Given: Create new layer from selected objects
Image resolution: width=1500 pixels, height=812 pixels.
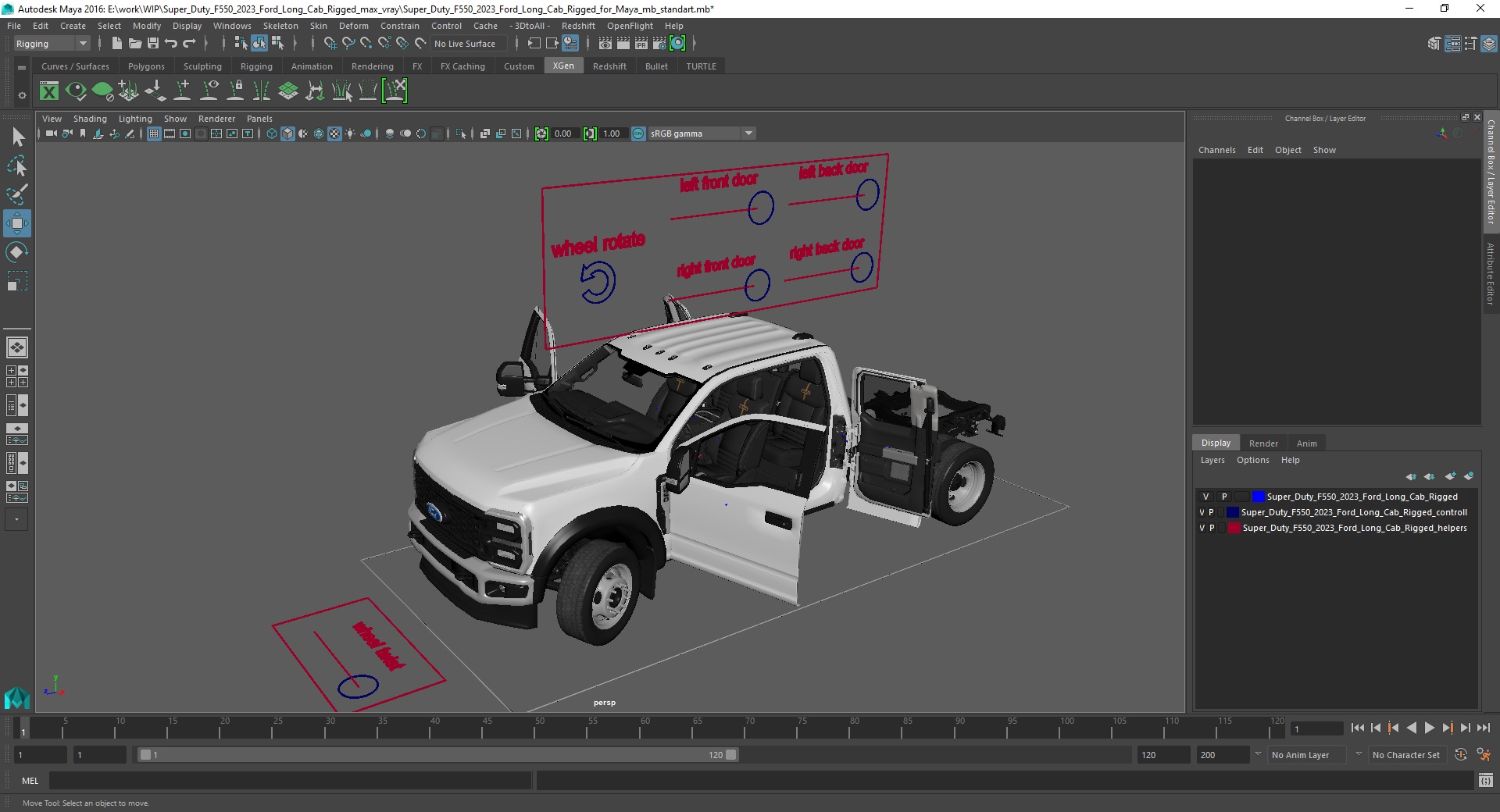Looking at the screenshot, I should pyautogui.click(x=1469, y=476).
